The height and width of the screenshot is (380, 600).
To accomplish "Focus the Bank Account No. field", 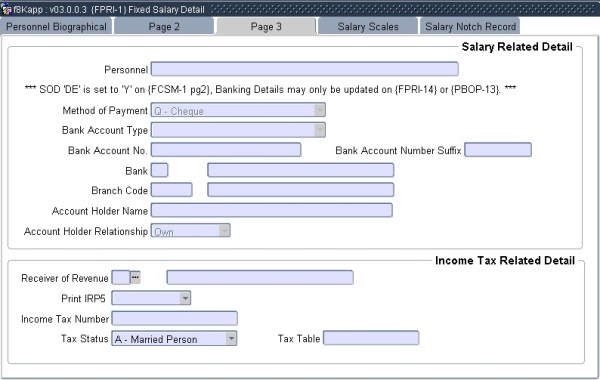I will (x=226, y=150).
